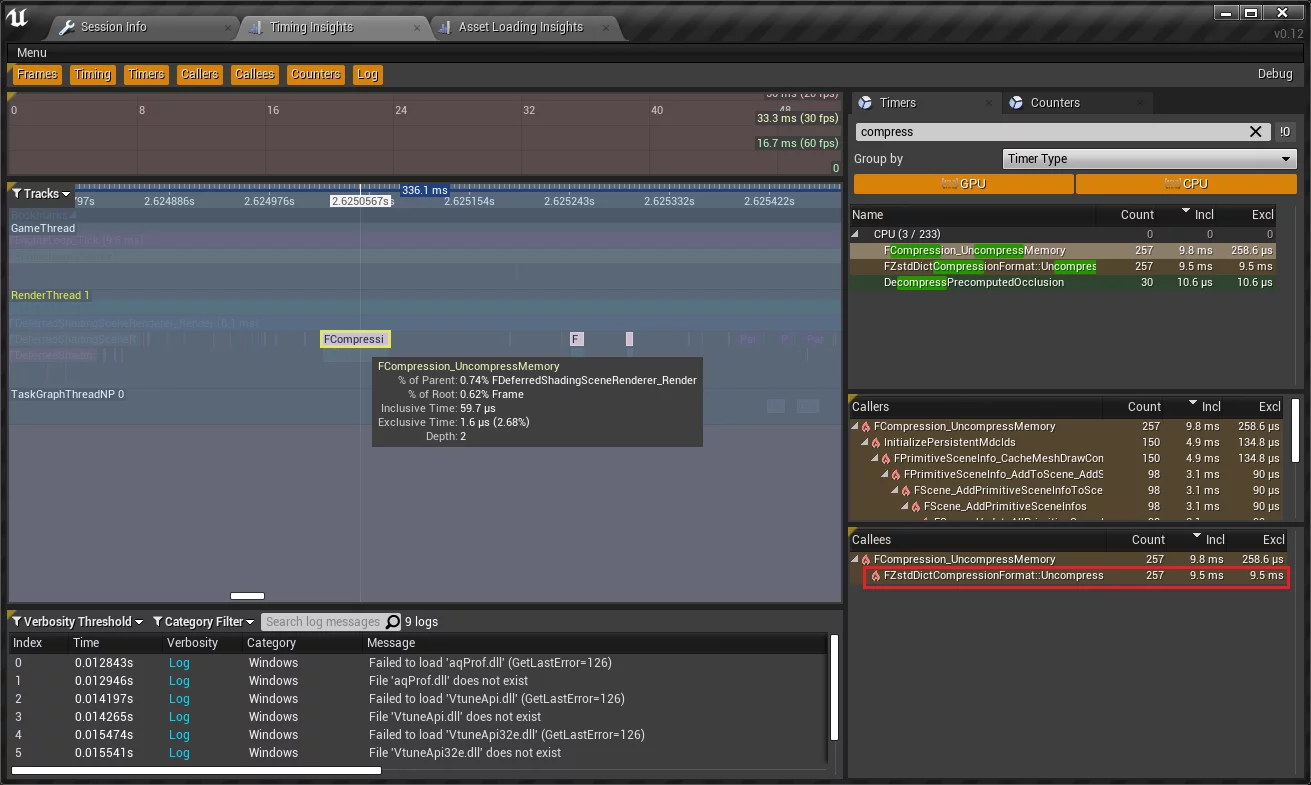Collapse the CPU (3 / 233) group
The height and width of the screenshot is (785, 1311).
856,234
